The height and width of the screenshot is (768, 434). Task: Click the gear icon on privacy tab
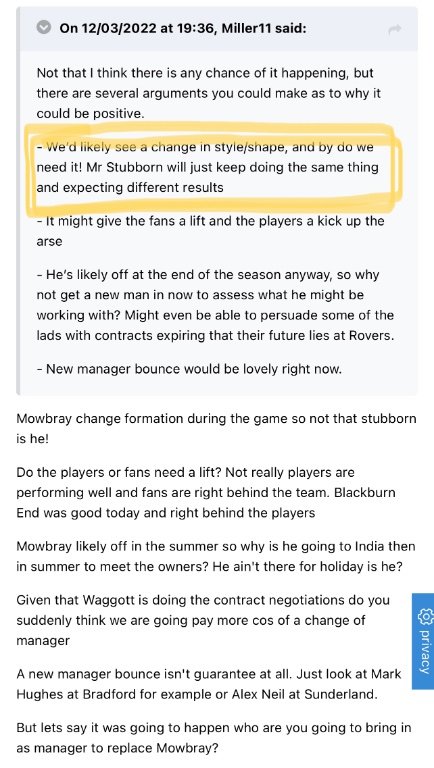(424, 616)
